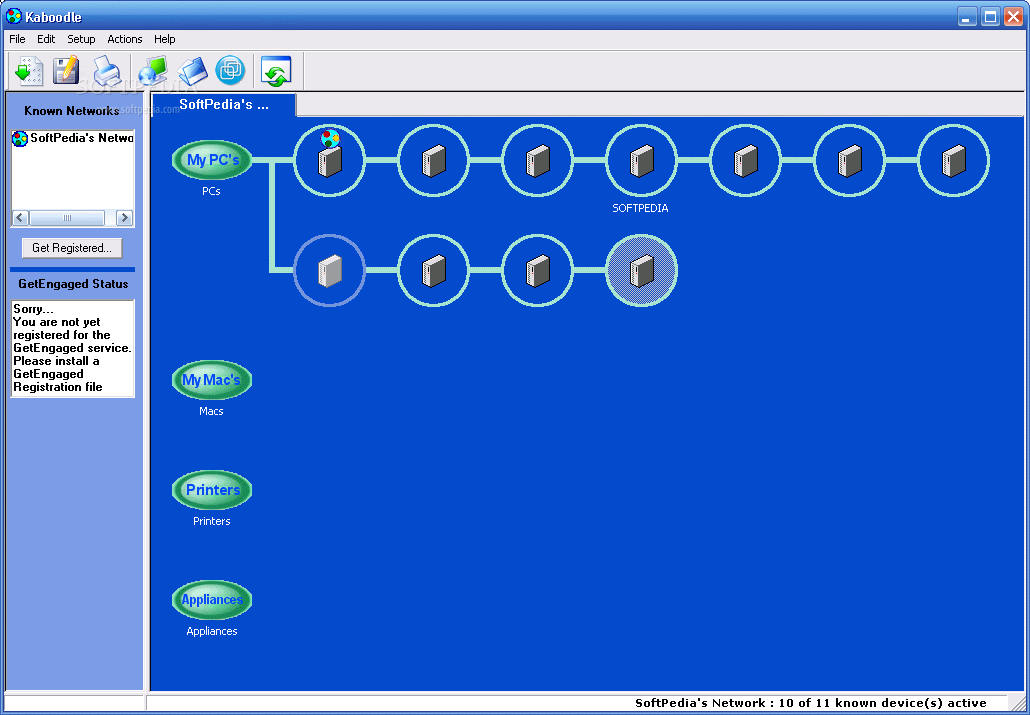The width and height of the screenshot is (1030, 715).
Task: Open the File menu
Action: click(17, 39)
